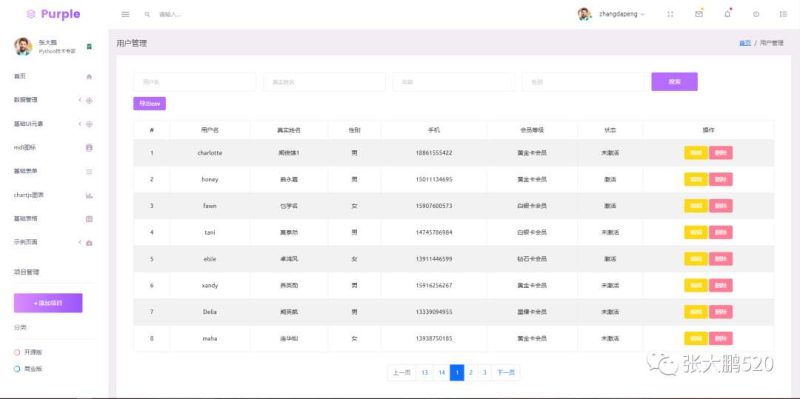This screenshot has width=800, height=399.
Task: Click phone number 18861555422 cell
Action: [x=434, y=153]
